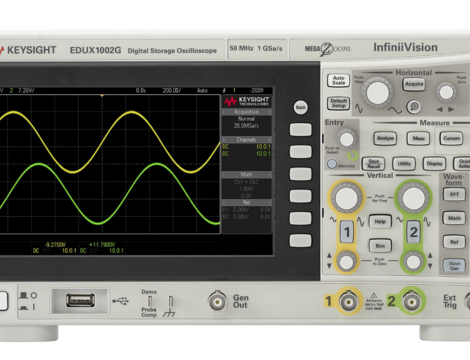Open the Ref waveform key
The image size is (470, 360).
coord(454,242)
